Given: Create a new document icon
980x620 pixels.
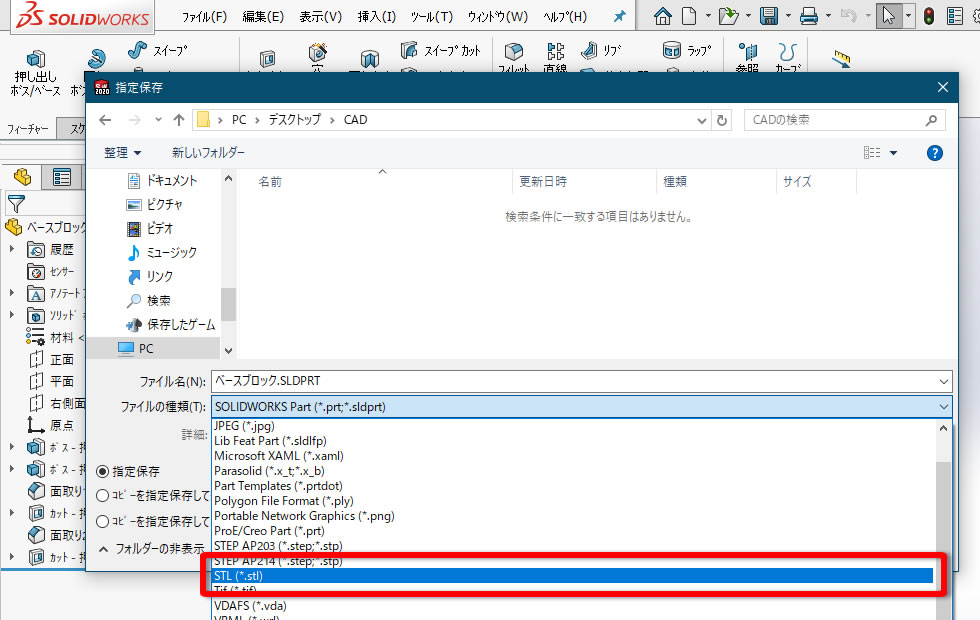Looking at the screenshot, I should [689, 16].
